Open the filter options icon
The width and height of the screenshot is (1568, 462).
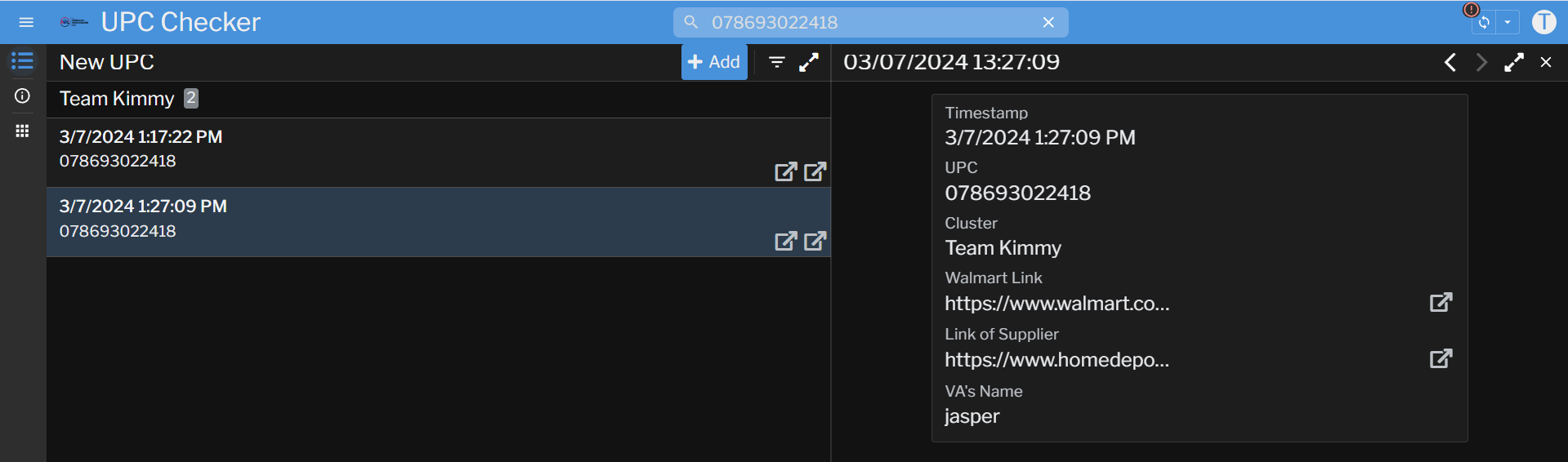[777, 62]
